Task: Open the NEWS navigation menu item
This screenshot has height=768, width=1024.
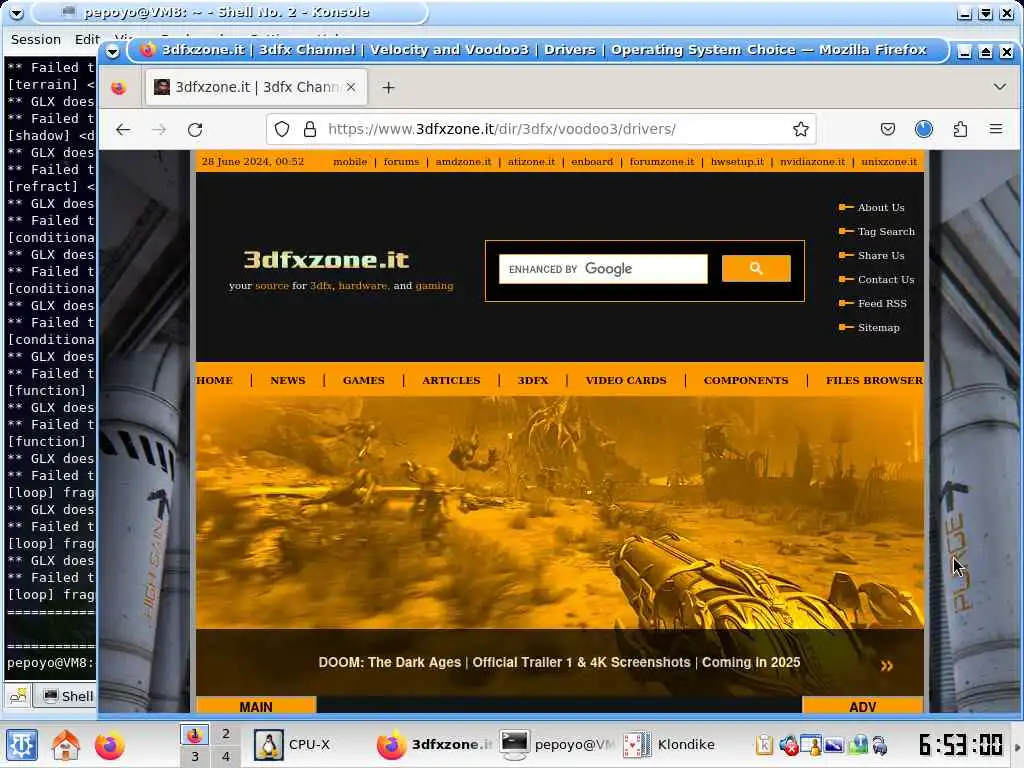Action: coord(288,381)
